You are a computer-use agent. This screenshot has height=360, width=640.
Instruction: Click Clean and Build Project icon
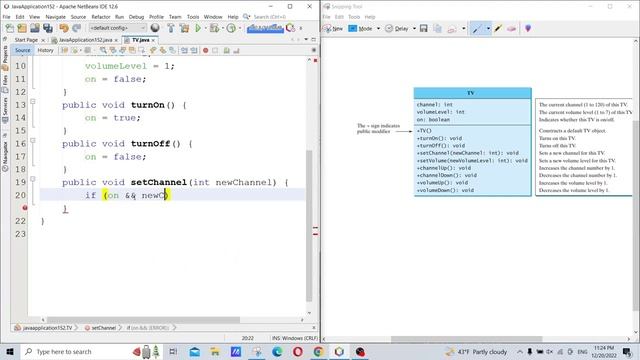(x=184, y=28)
